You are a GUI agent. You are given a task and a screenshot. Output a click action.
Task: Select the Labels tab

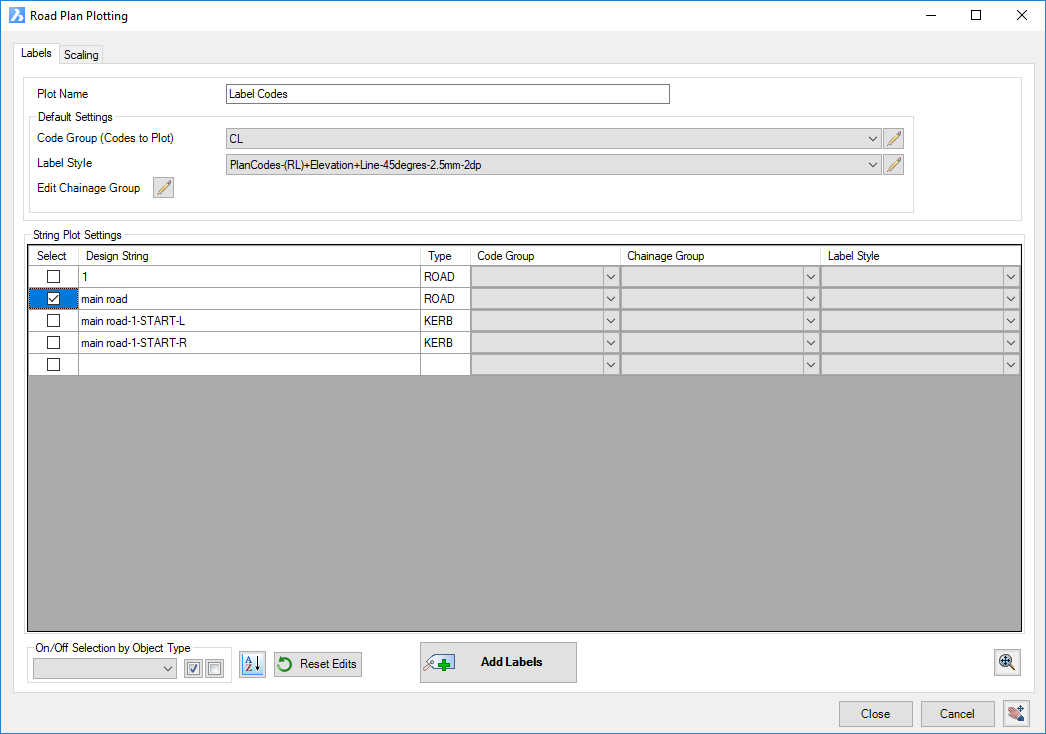click(x=36, y=53)
